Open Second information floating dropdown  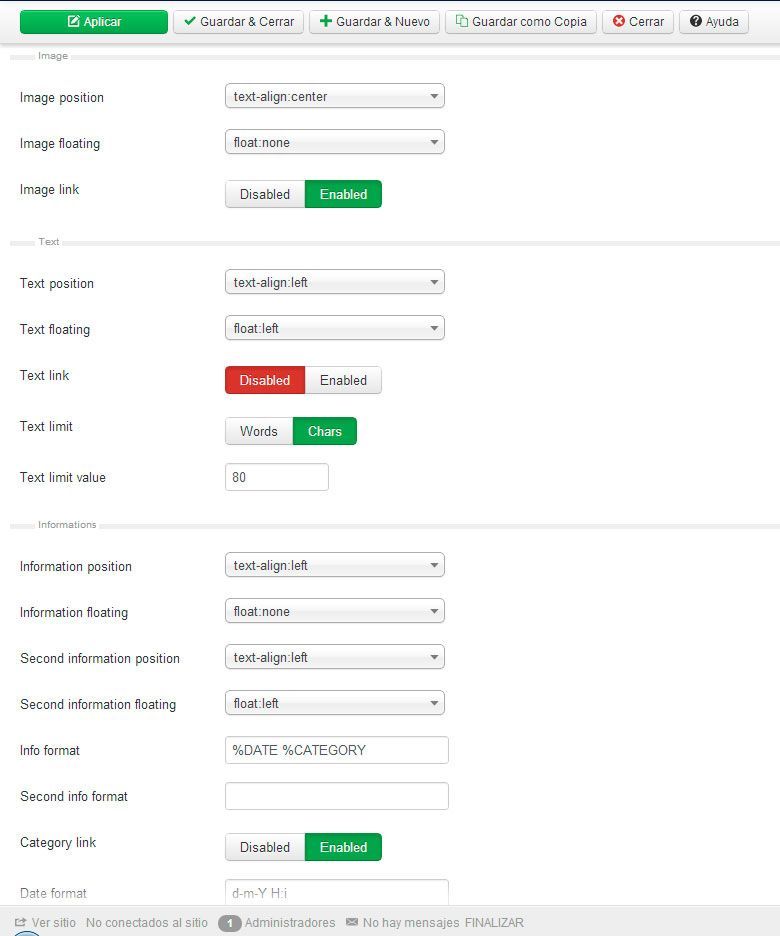(x=335, y=703)
